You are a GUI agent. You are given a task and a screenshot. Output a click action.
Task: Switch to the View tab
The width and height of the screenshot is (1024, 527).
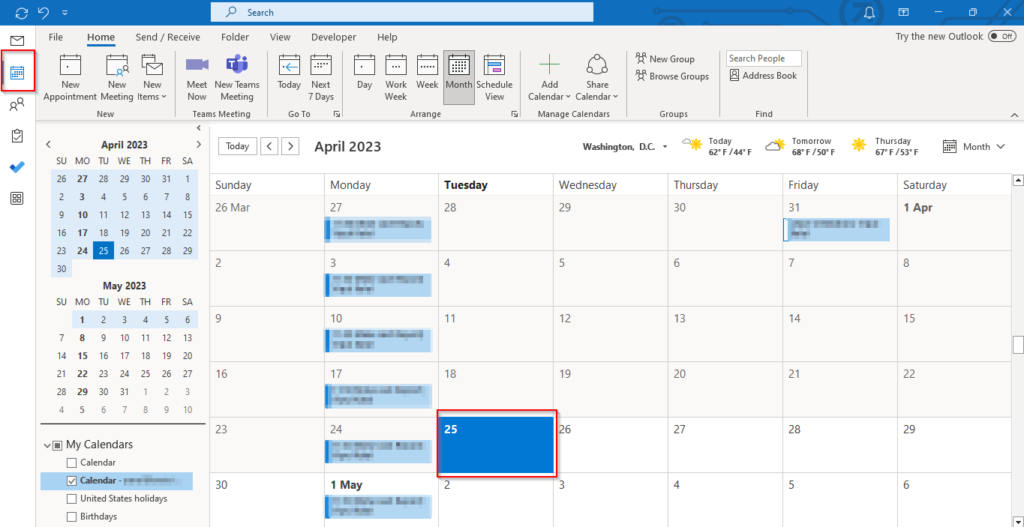pos(280,37)
